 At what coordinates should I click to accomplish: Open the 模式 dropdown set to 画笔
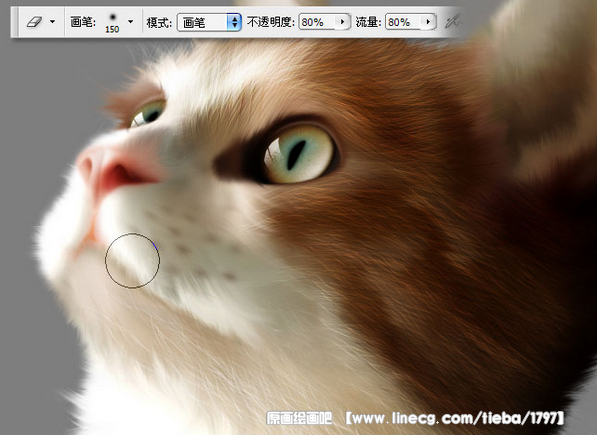(209, 22)
